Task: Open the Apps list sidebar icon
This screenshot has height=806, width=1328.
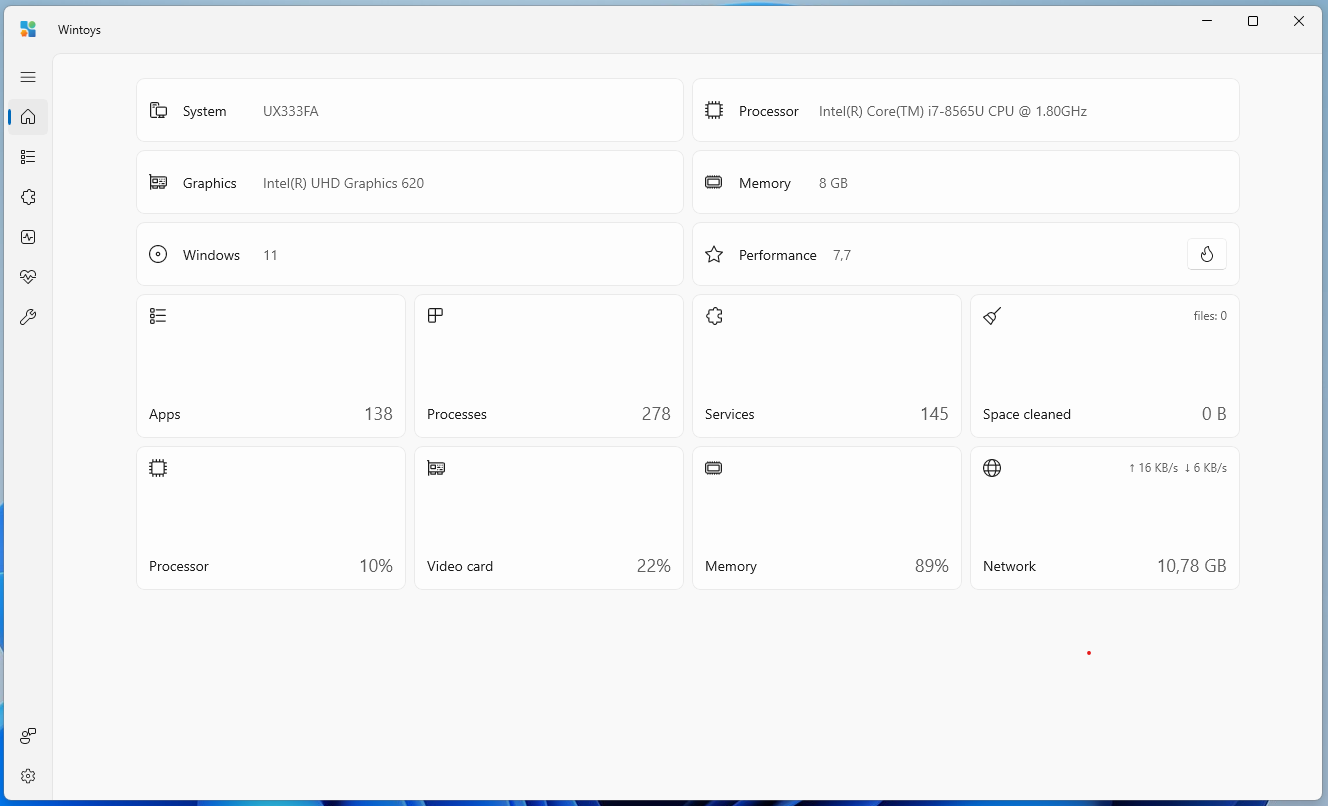Action: [28, 157]
